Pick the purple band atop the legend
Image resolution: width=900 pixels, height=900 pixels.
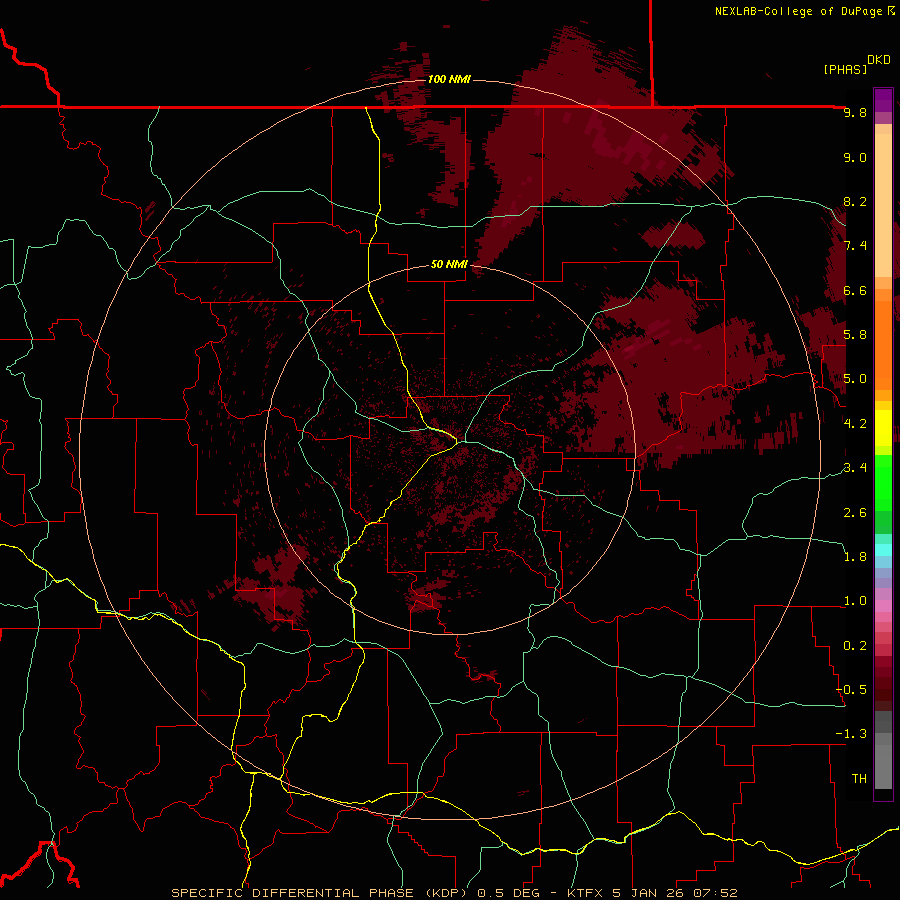coord(883,100)
